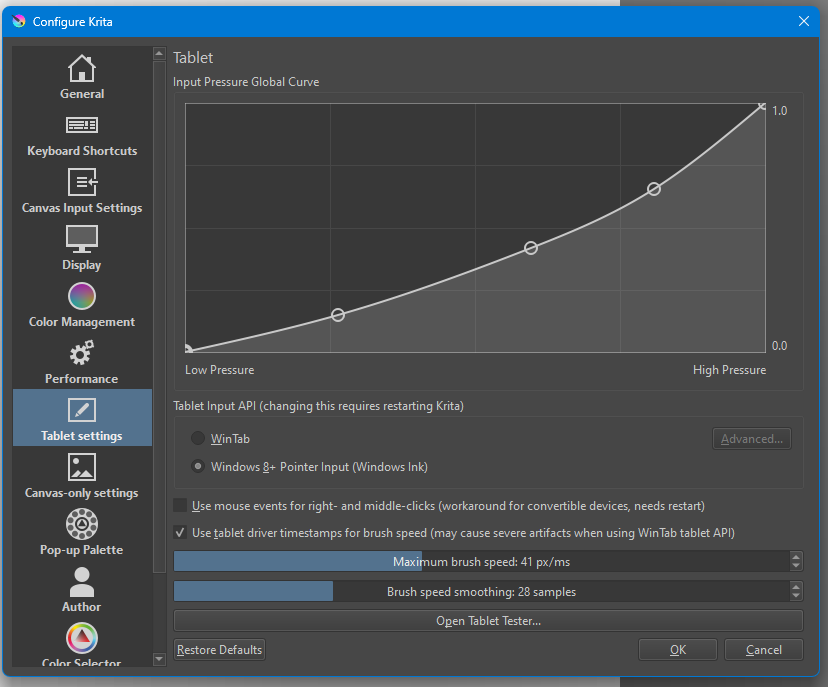
Task: Cancel the Configure Krita dialog
Action: pyautogui.click(x=764, y=650)
